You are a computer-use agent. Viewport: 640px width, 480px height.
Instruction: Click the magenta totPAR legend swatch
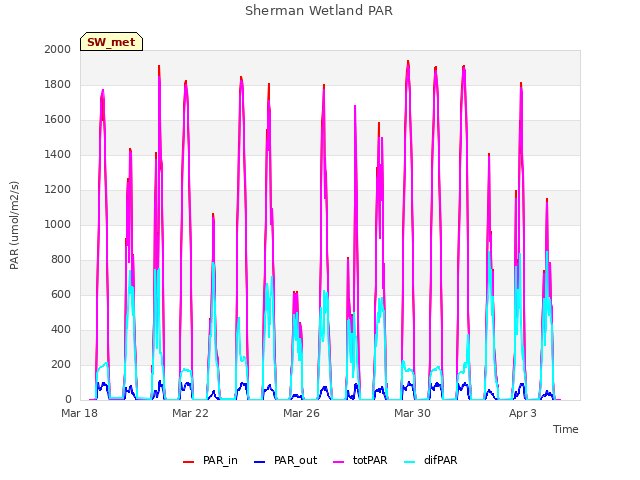pos(339,462)
